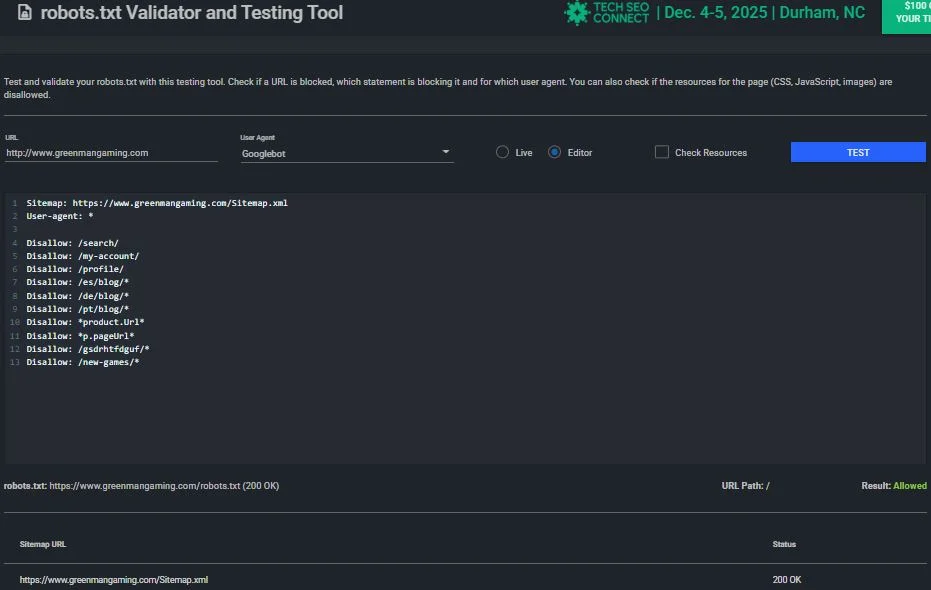Click the Tech SEO Connect logo icon
This screenshot has width=931, height=590.
click(x=576, y=12)
